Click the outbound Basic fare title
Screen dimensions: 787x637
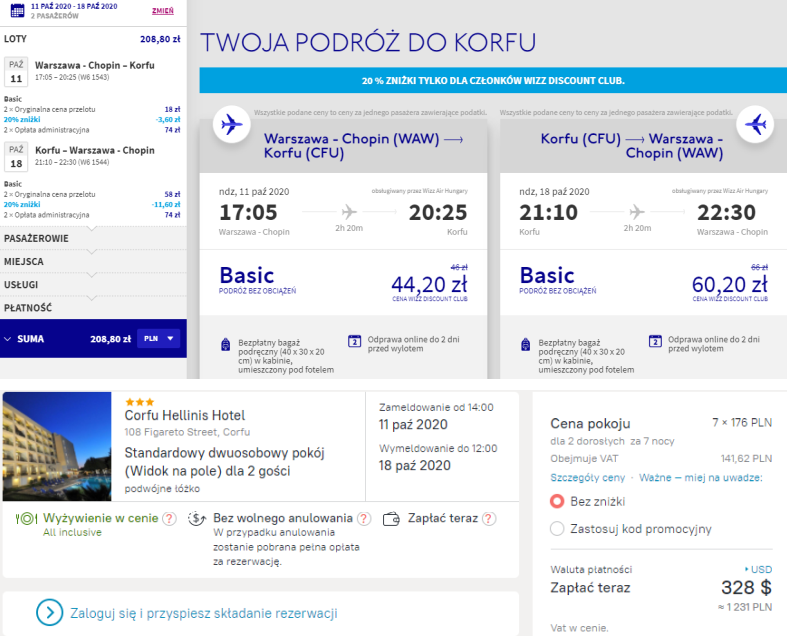(x=246, y=275)
